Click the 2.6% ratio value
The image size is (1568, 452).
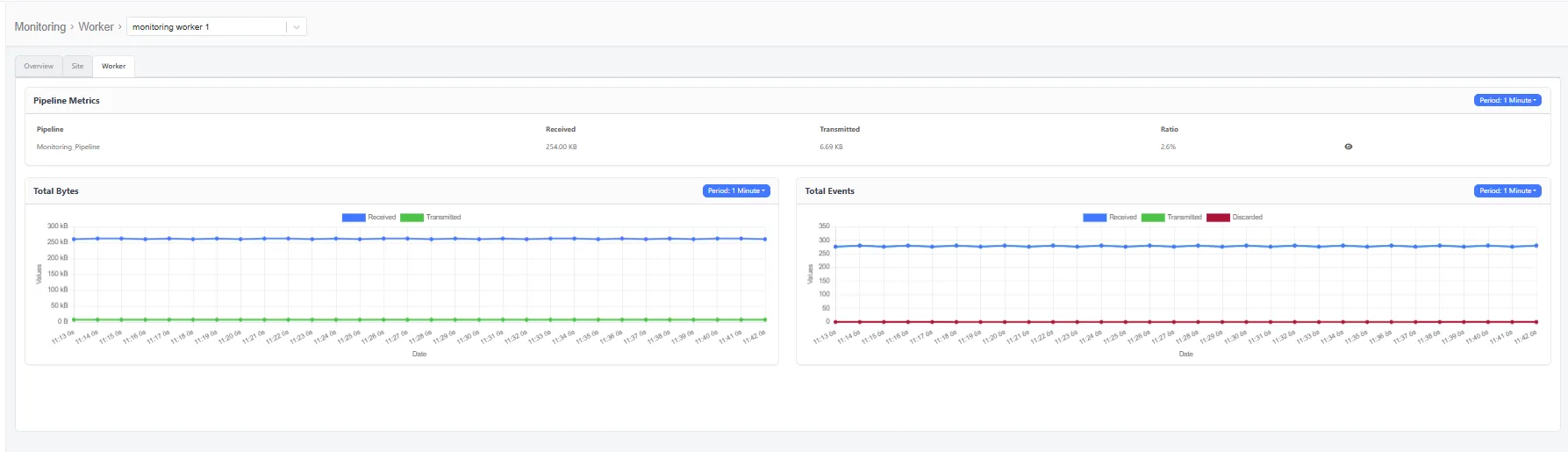click(x=1168, y=147)
